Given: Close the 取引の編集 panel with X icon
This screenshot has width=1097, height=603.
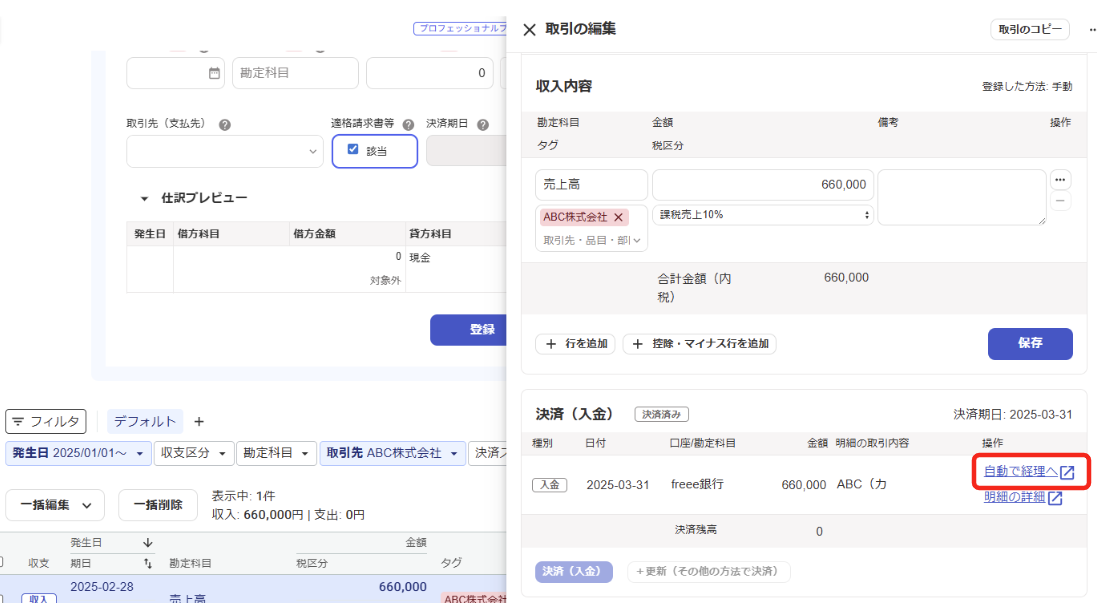Looking at the screenshot, I should tap(529, 30).
